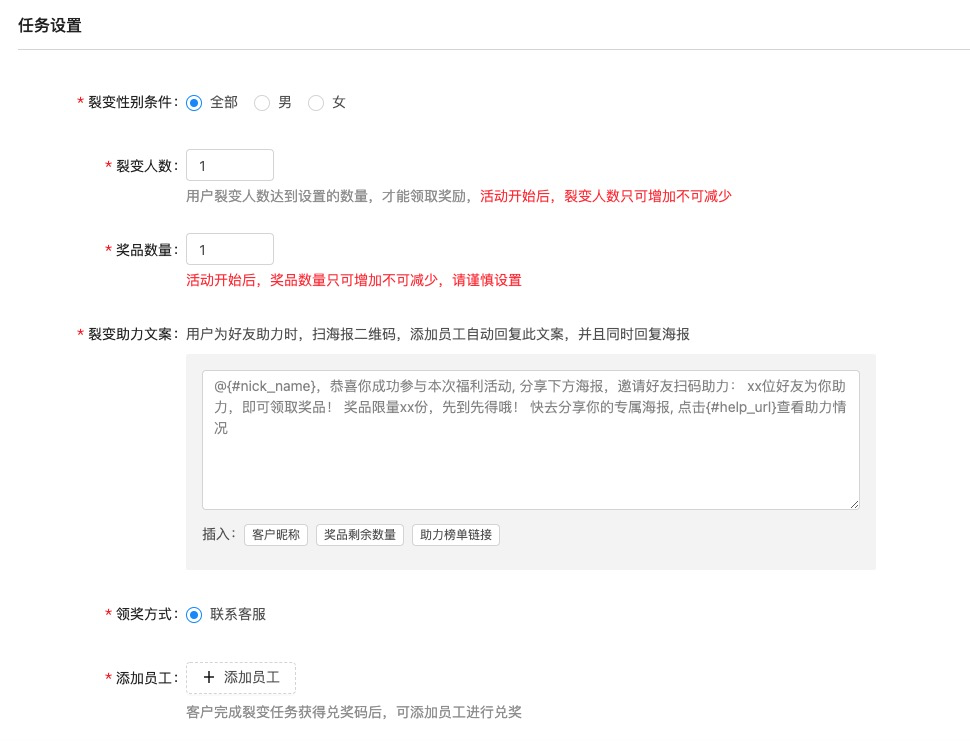This screenshot has height=741, width=970.
Task: Click the 添加员工 dashed button
Action: tap(241, 678)
